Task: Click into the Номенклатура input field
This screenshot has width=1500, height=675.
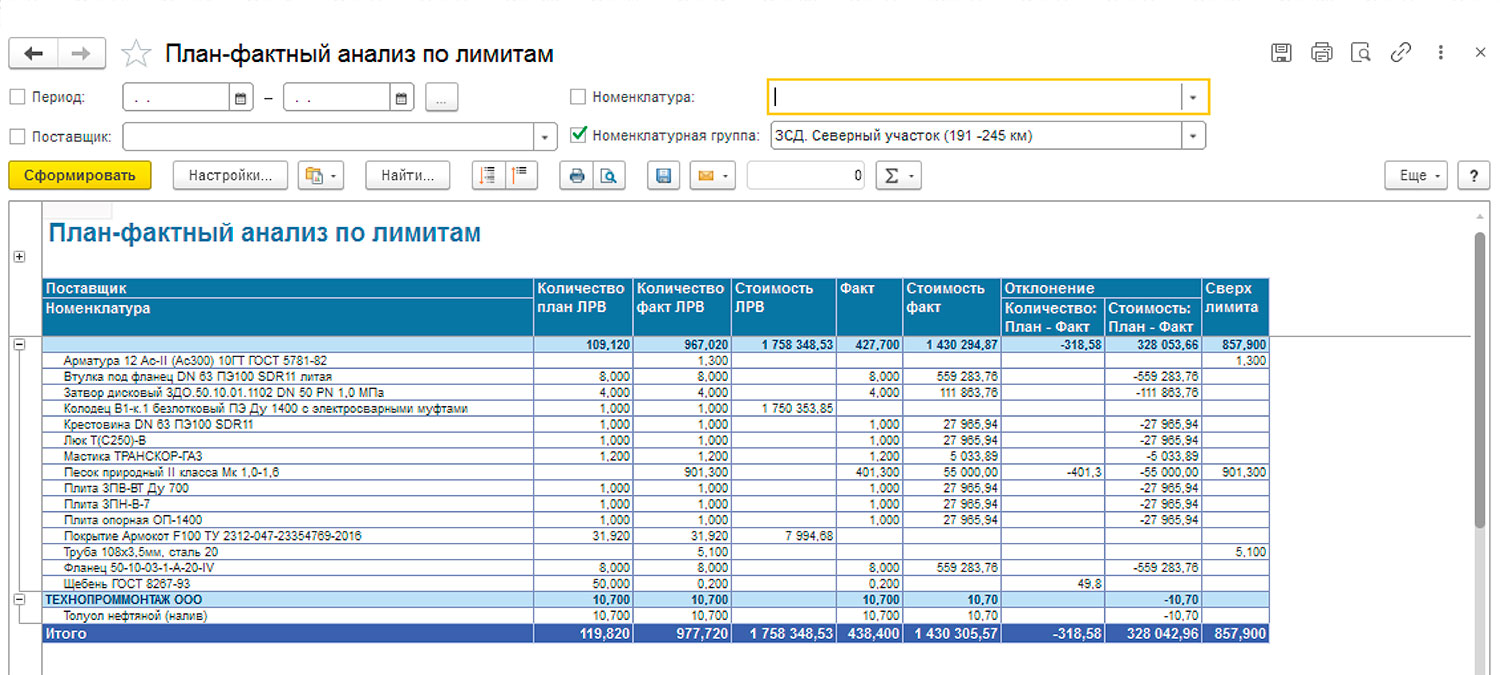Action: coord(975,97)
